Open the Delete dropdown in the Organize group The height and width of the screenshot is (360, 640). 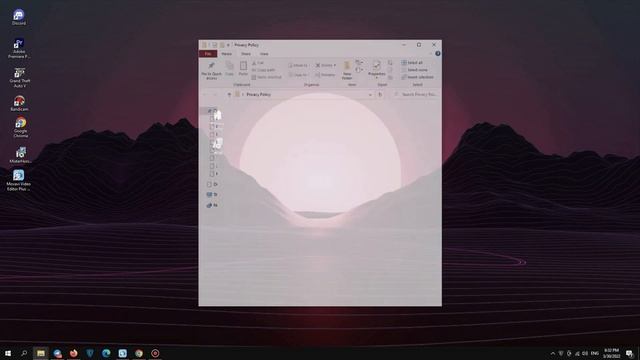pyautogui.click(x=326, y=65)
